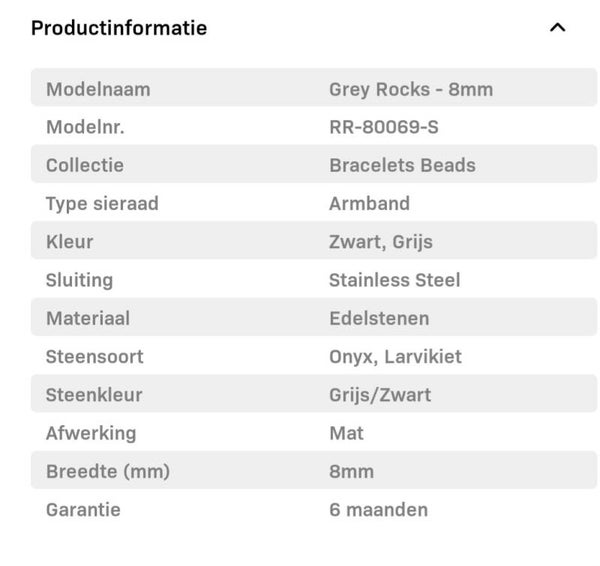Screen dimensions: 600x566
Task: Click the Mat afwerking value
Action: point(346,433)
